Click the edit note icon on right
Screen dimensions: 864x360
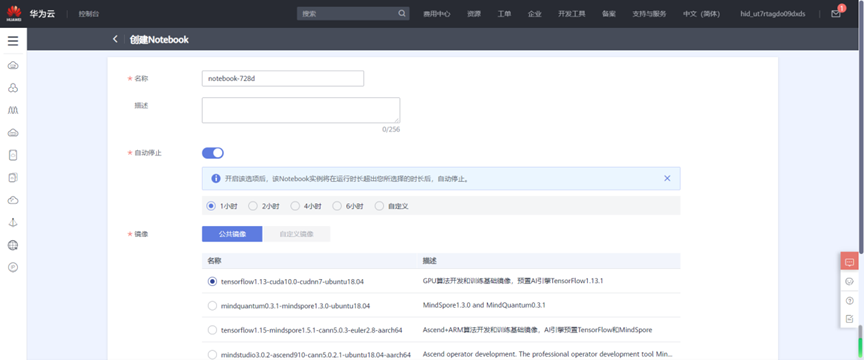point(849,319)
